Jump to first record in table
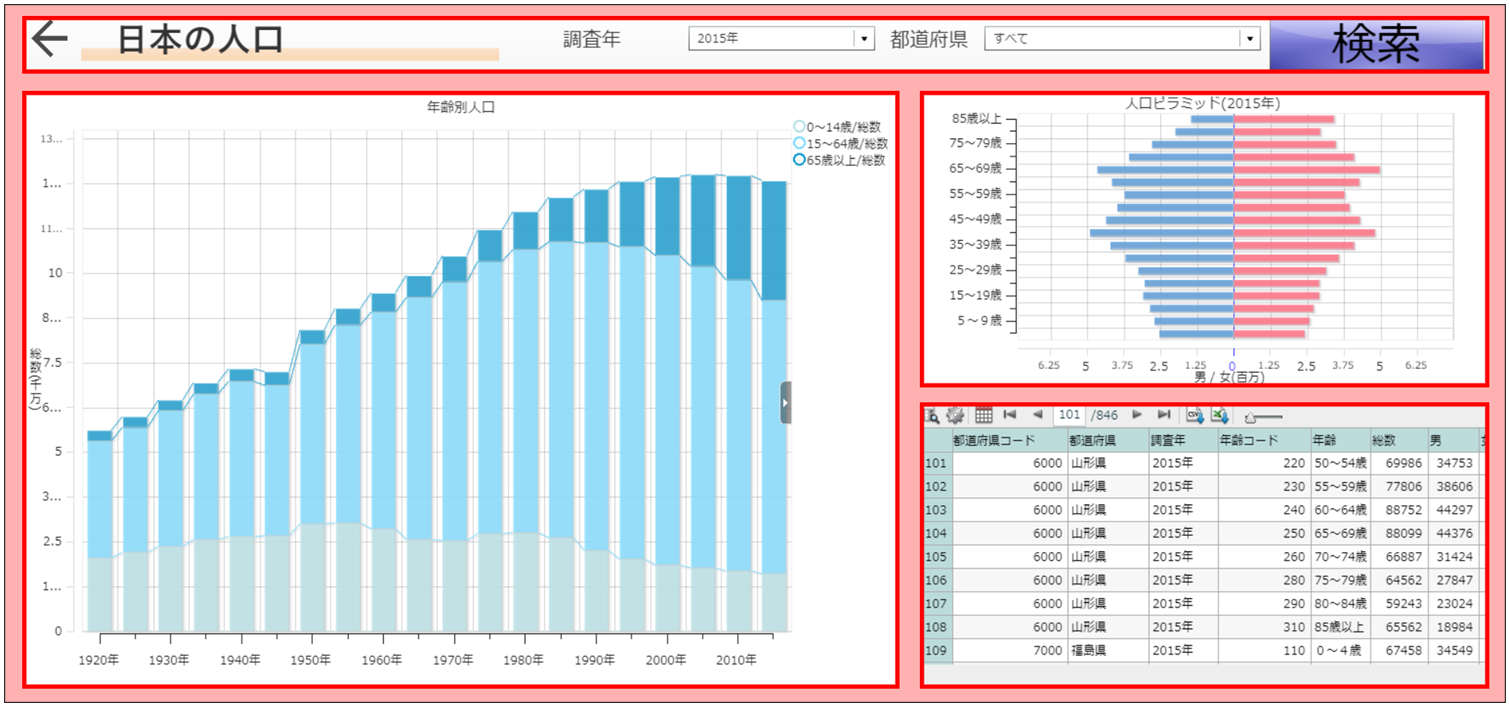The height and width of the screenshot is (705, 1509). coord(1010,415)
